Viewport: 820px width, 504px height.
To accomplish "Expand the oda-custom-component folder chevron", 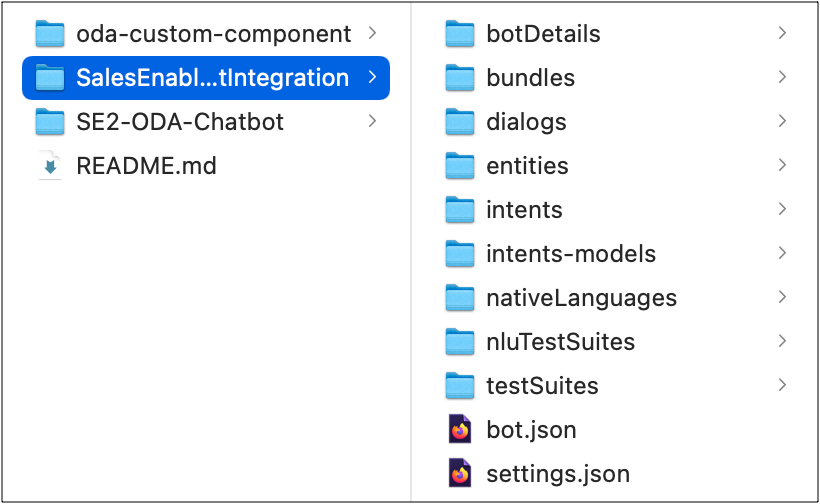I will pyautogui.click(x=372, y=34).
